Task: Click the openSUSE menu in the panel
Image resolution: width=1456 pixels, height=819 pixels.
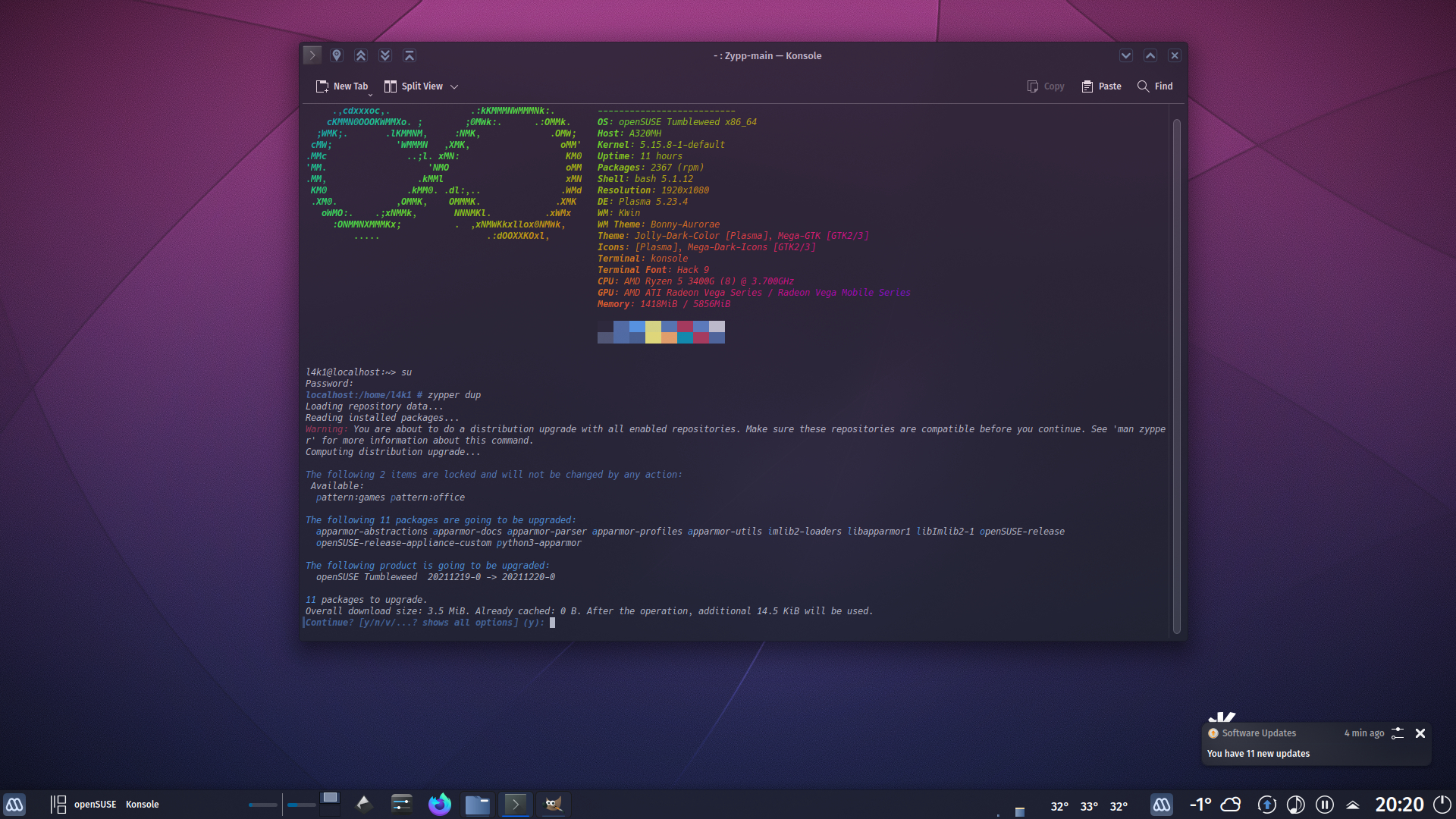Action: click(95, 805)
